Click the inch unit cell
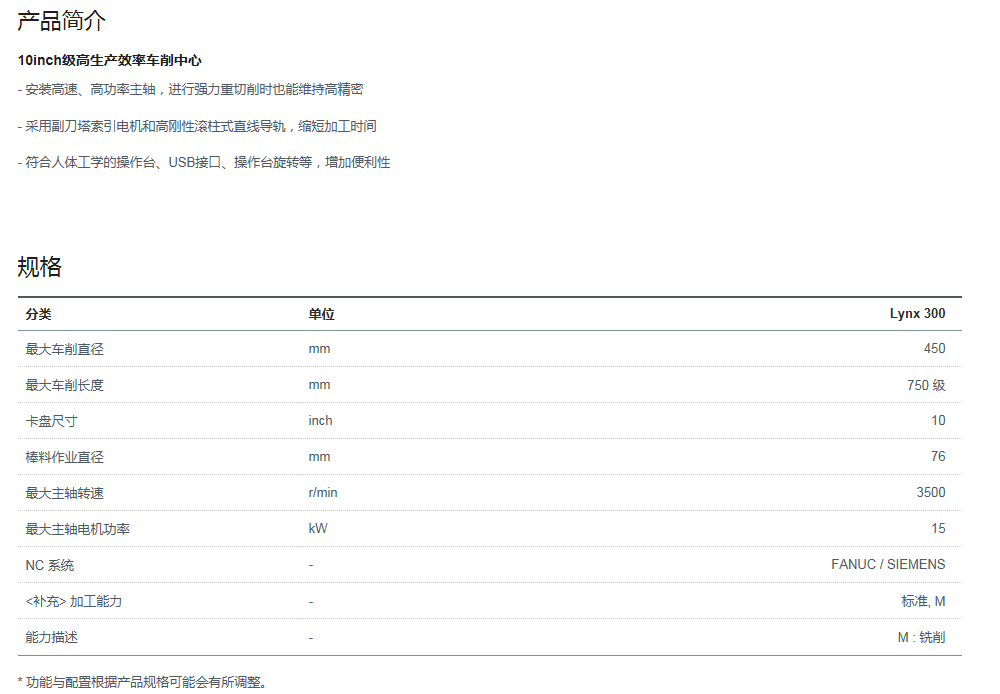 pos(320,420)
